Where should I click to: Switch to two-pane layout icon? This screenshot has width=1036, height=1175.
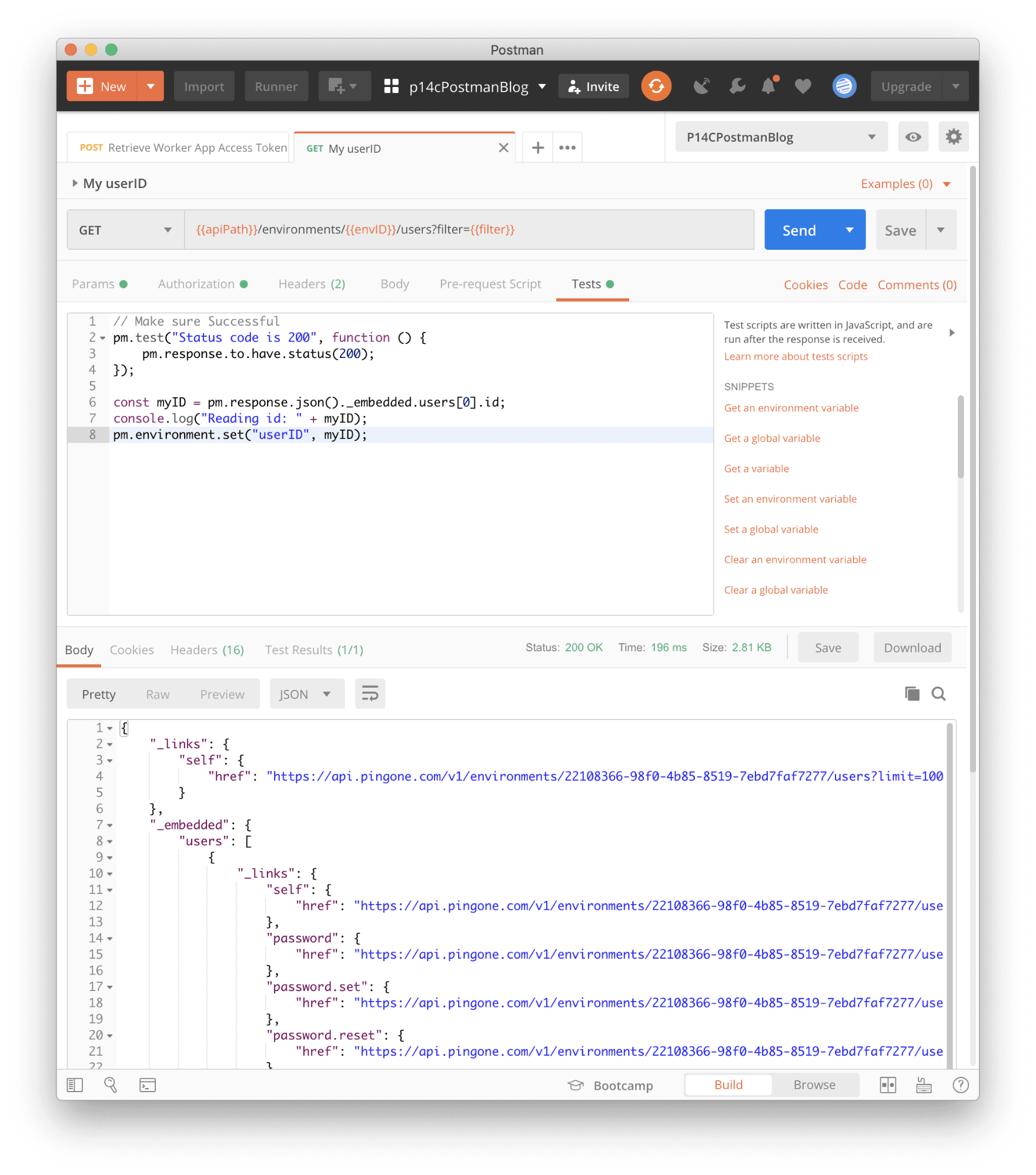click(887, 1084)
